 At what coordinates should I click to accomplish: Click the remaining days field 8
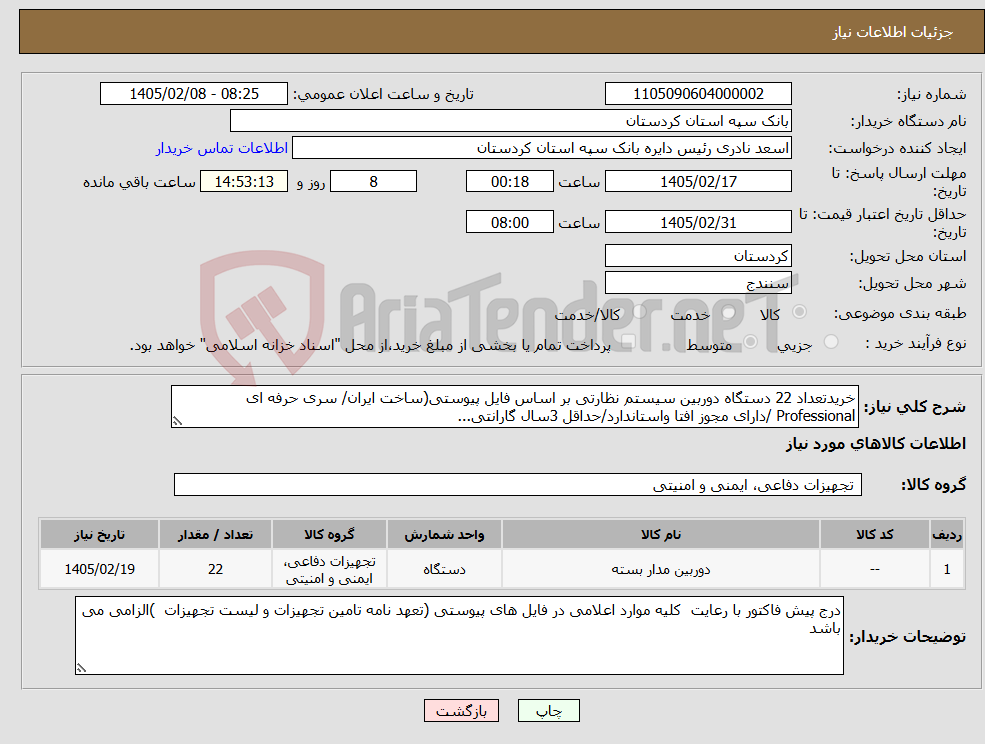coord(373,182)
